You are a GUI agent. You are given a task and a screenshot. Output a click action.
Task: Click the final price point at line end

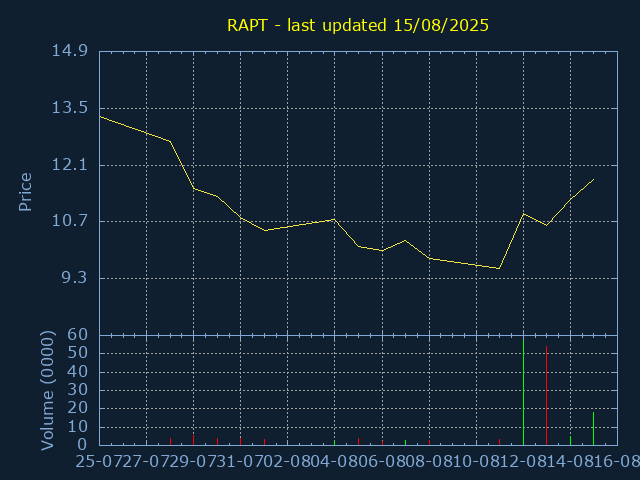tap(593, 179)
